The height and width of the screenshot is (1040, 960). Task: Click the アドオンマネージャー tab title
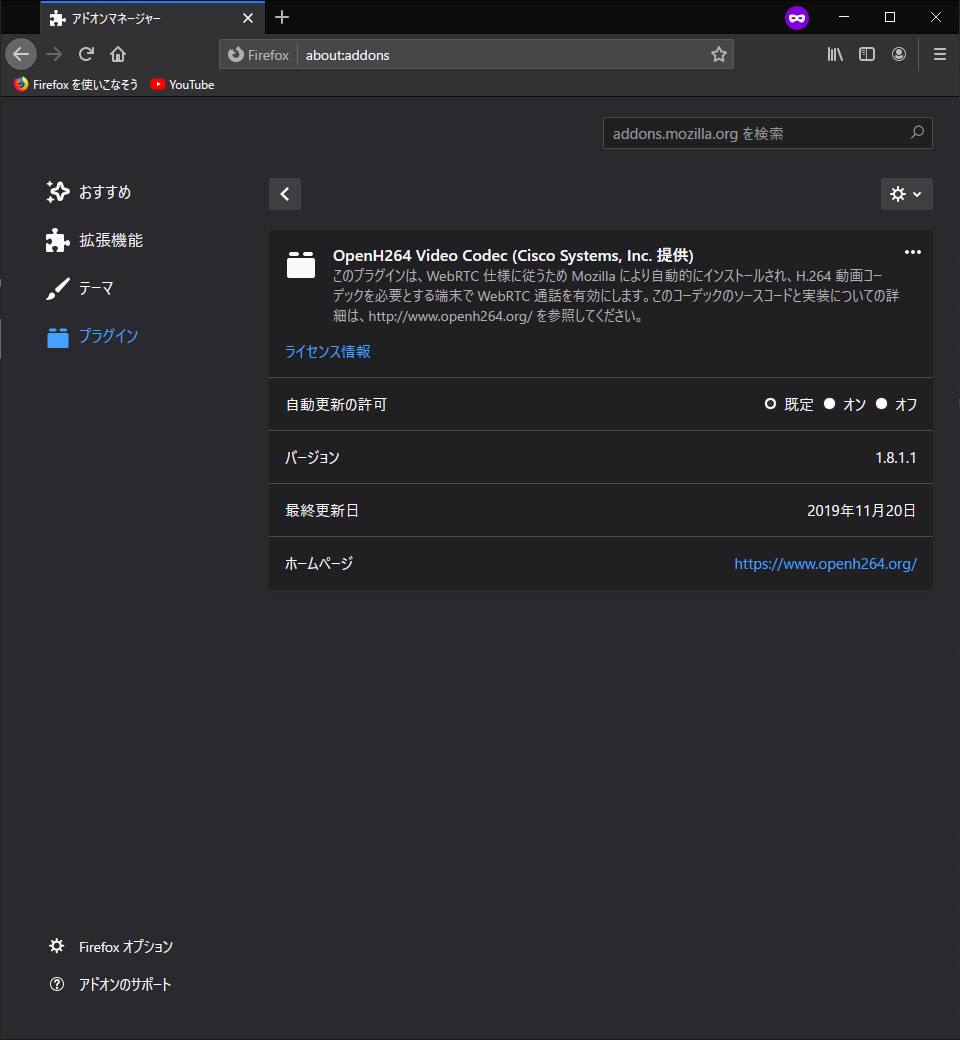[x=116, y=19]
